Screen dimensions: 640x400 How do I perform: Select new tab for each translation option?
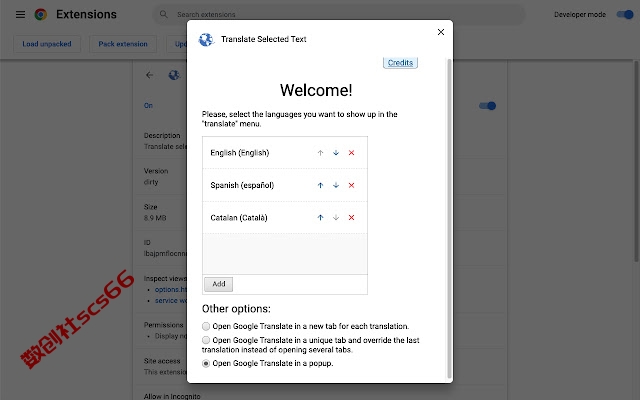(x=206, y=326)
